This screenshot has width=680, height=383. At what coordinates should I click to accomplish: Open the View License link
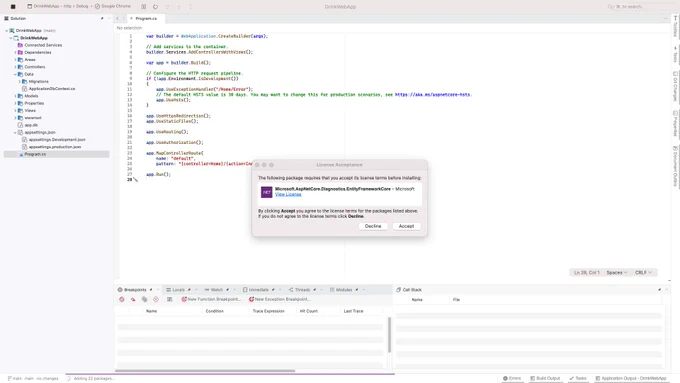pyautogui.click(x=288, y=194)
